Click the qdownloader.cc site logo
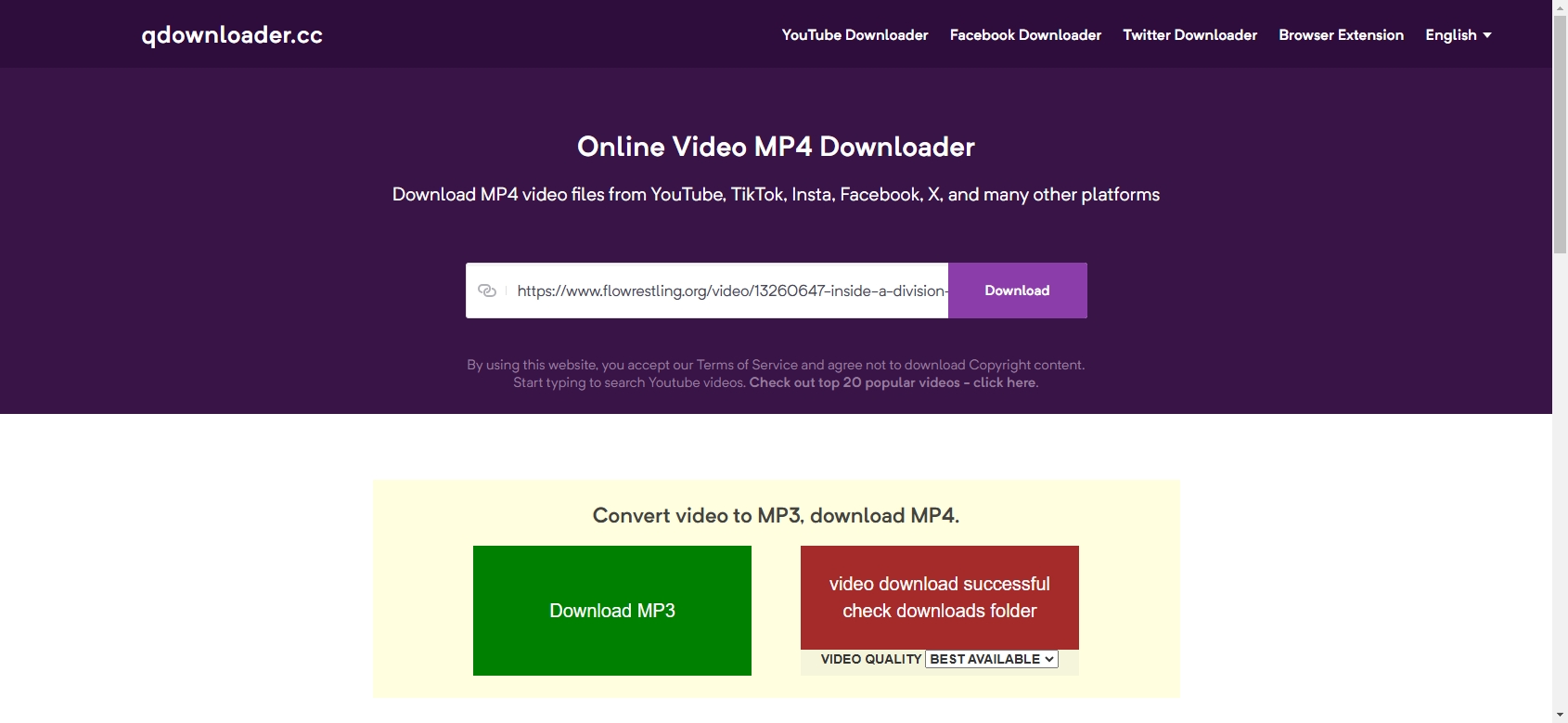This screenshot has height=723, width=1568. (232, 35)
